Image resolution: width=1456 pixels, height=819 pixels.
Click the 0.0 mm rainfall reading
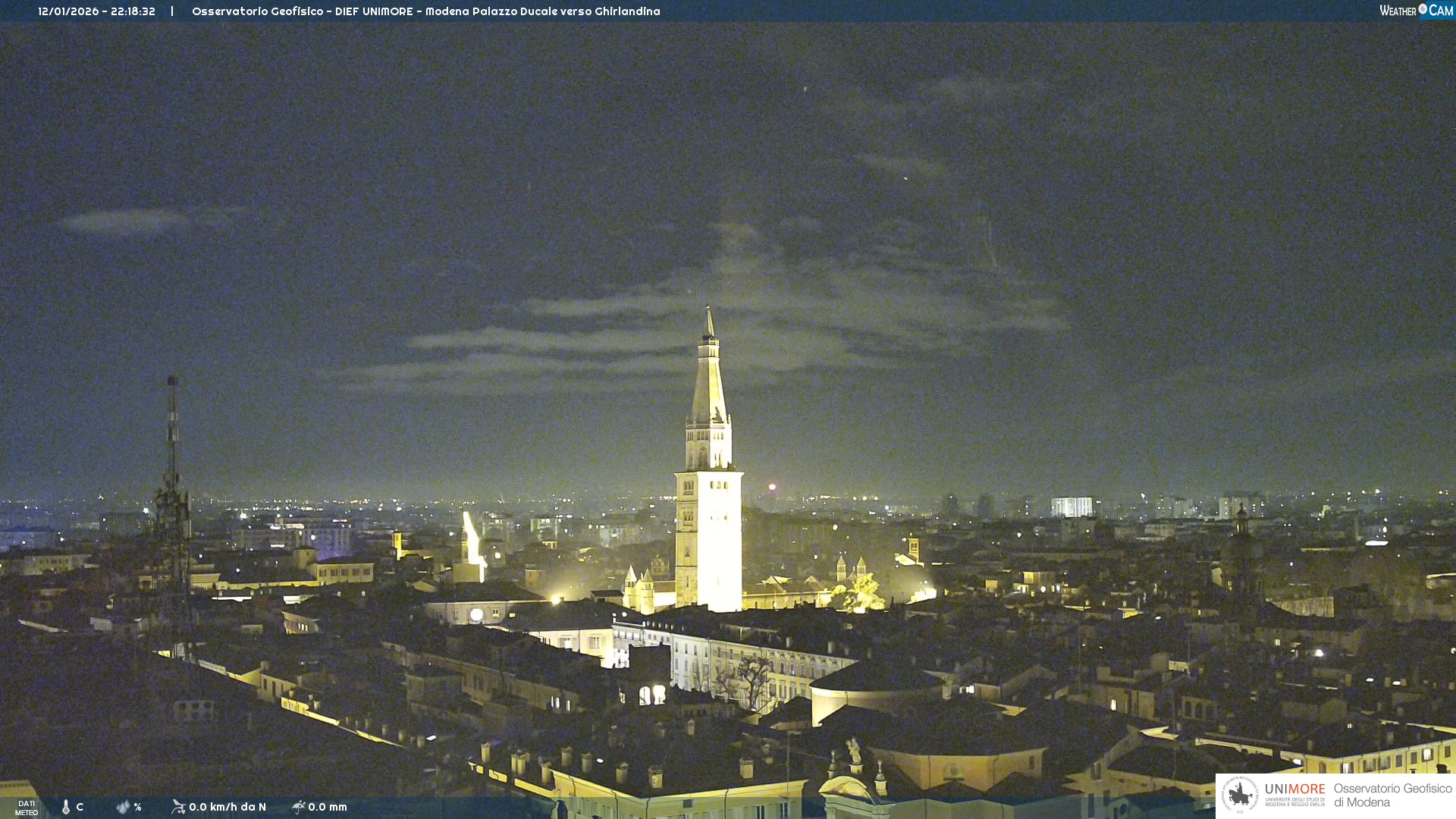pyautogui.click(x=328, y=807)
